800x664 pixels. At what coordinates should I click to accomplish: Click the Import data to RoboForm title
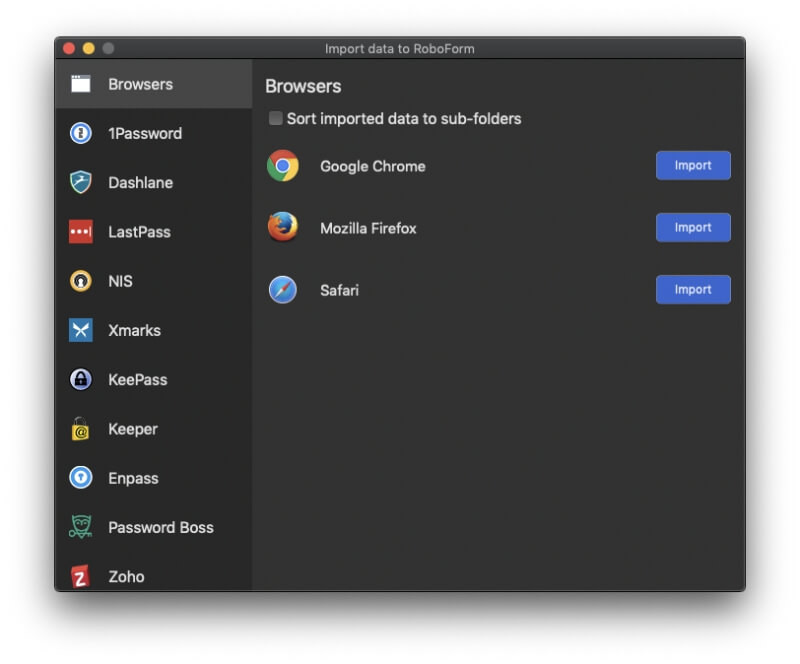pyautogui.click(x=399, y=48)
